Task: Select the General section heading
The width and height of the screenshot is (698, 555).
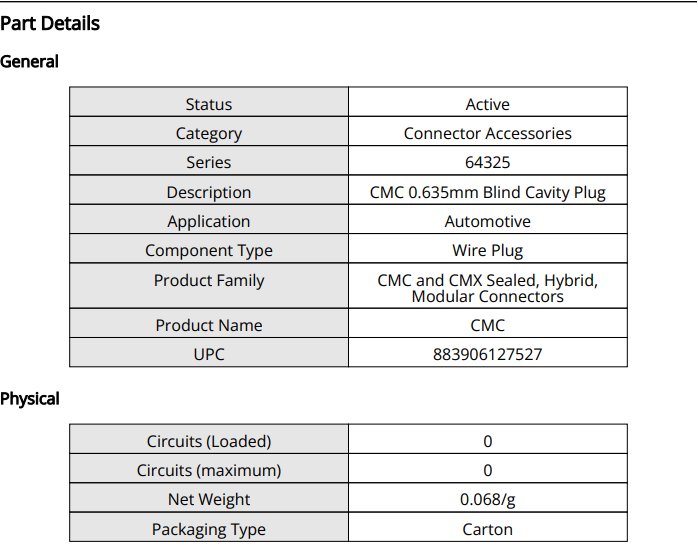Action: coord(29,61)
